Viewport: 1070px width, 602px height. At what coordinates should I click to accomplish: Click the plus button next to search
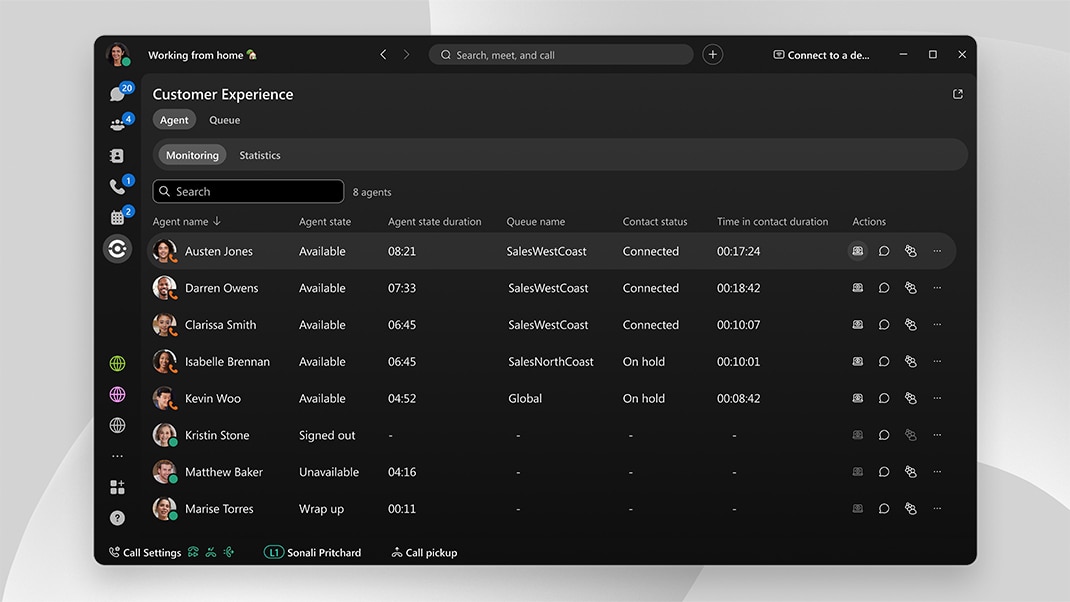(x=712, y=55)
